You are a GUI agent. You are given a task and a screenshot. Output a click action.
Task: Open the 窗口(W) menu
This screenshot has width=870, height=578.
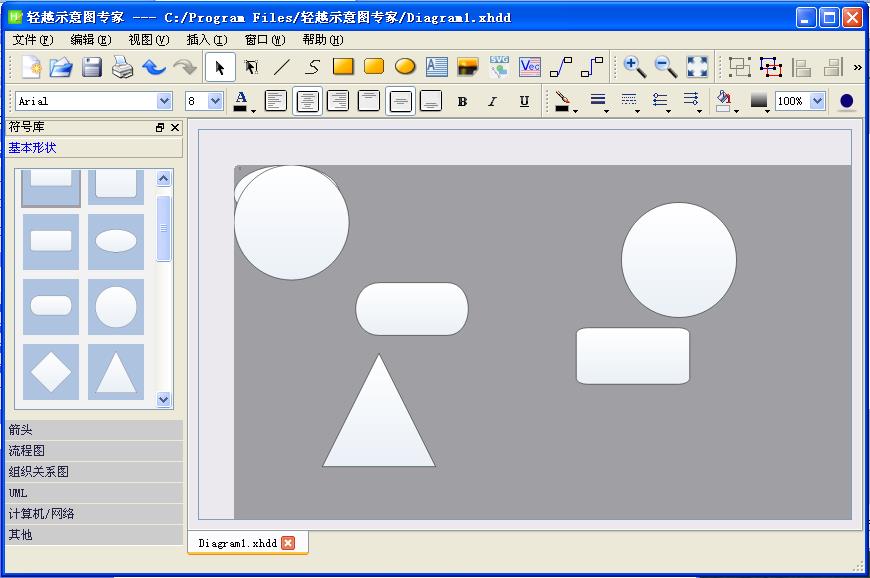click(265, 40)
